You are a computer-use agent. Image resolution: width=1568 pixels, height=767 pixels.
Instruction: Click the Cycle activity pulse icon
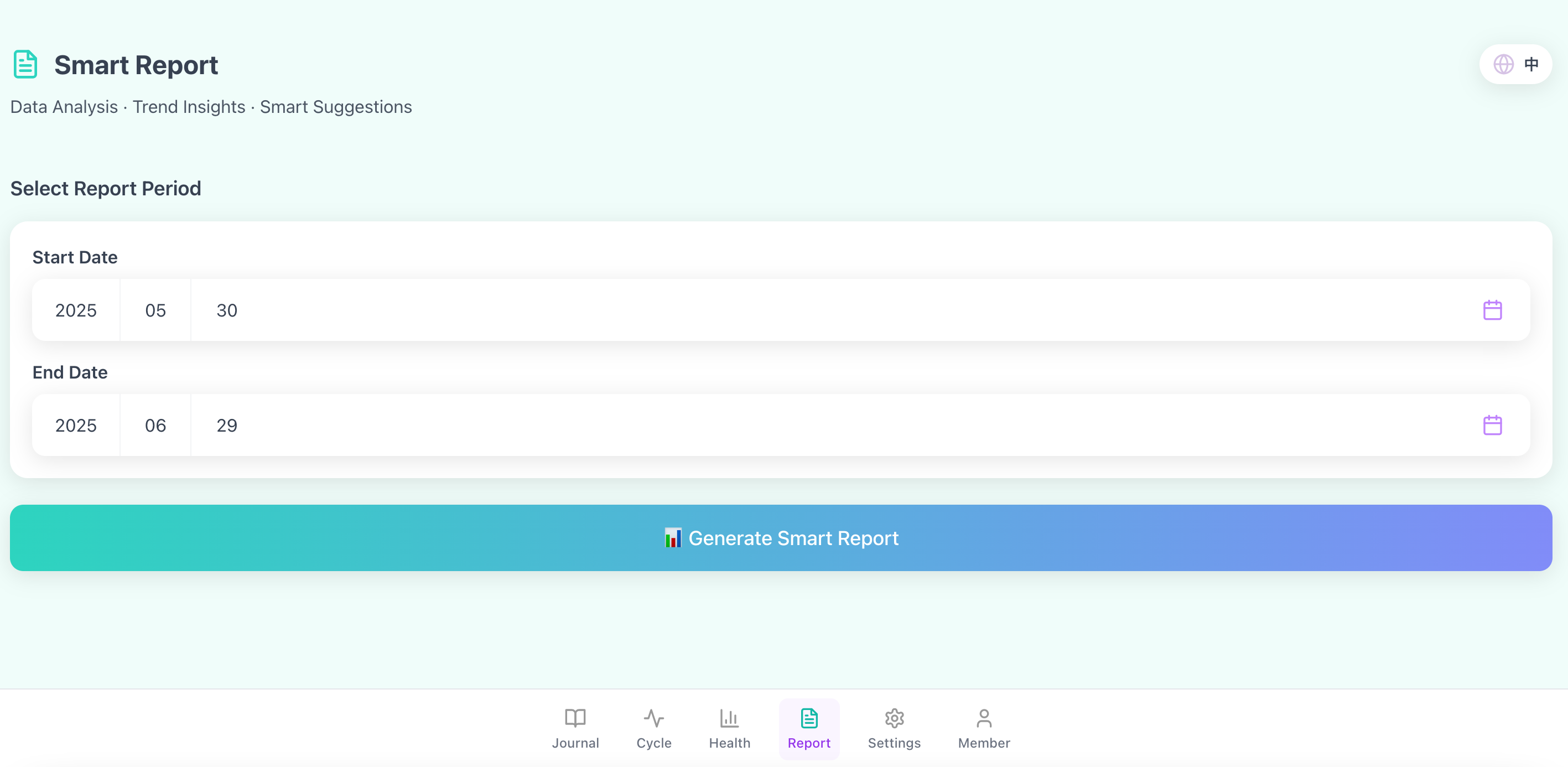[x=653, y=718]
